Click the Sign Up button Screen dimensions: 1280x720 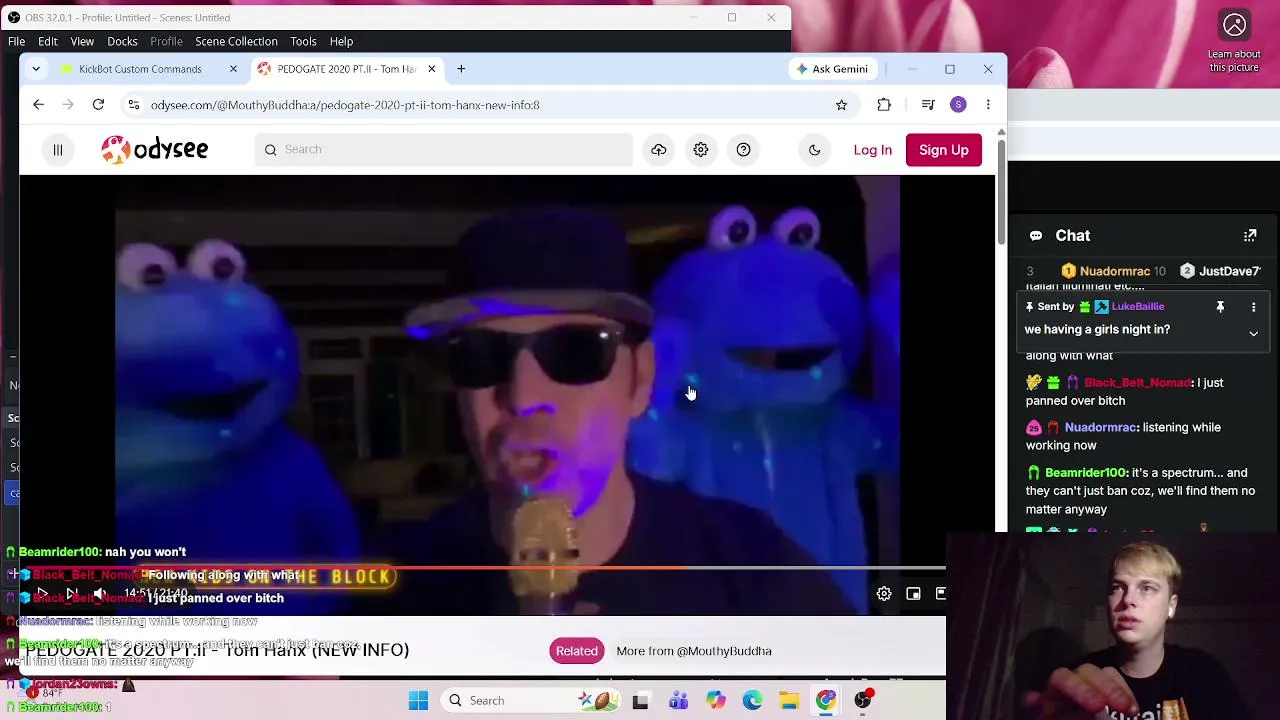tap(944, 150)
